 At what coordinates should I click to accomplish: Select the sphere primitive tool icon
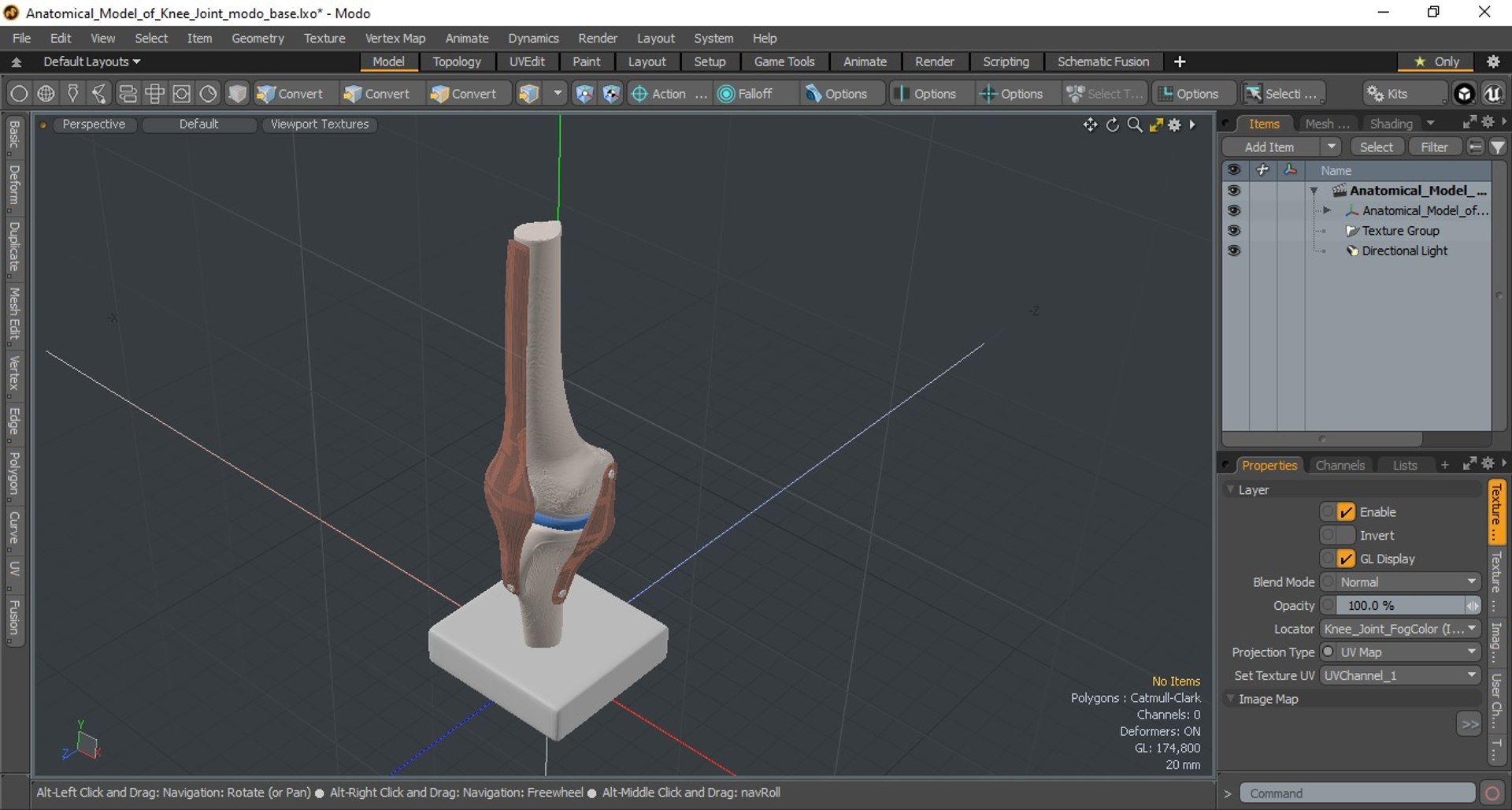click(x=19, y=94)
